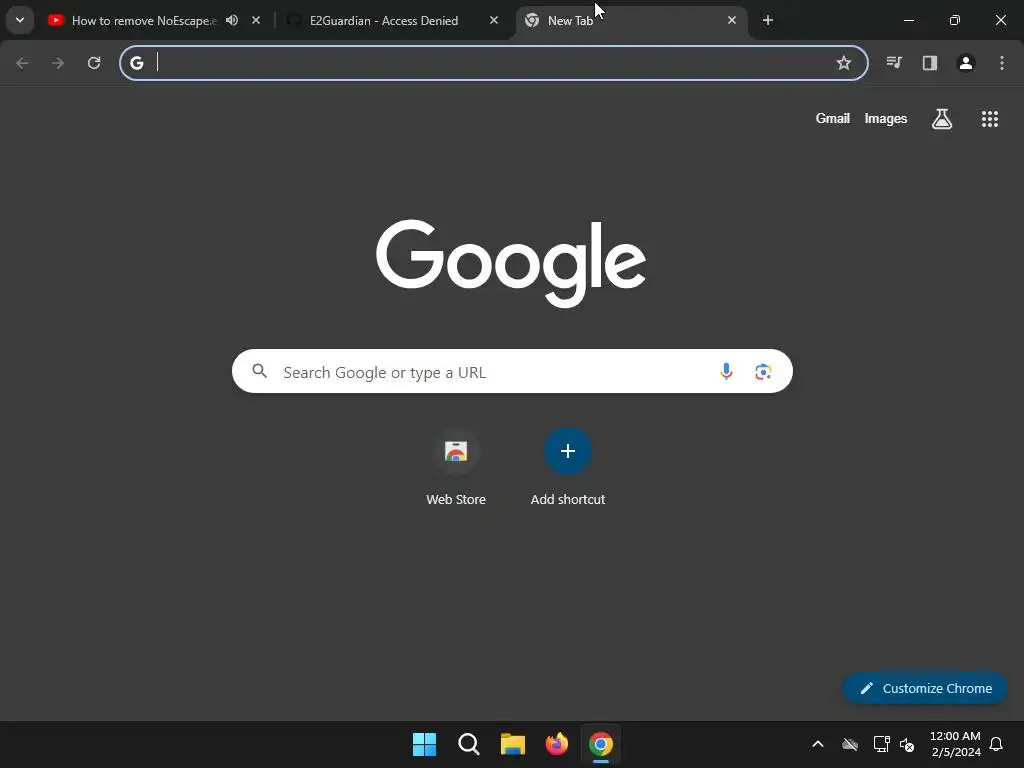
Task: Open the media controls icon
Action: pos(894,63)
